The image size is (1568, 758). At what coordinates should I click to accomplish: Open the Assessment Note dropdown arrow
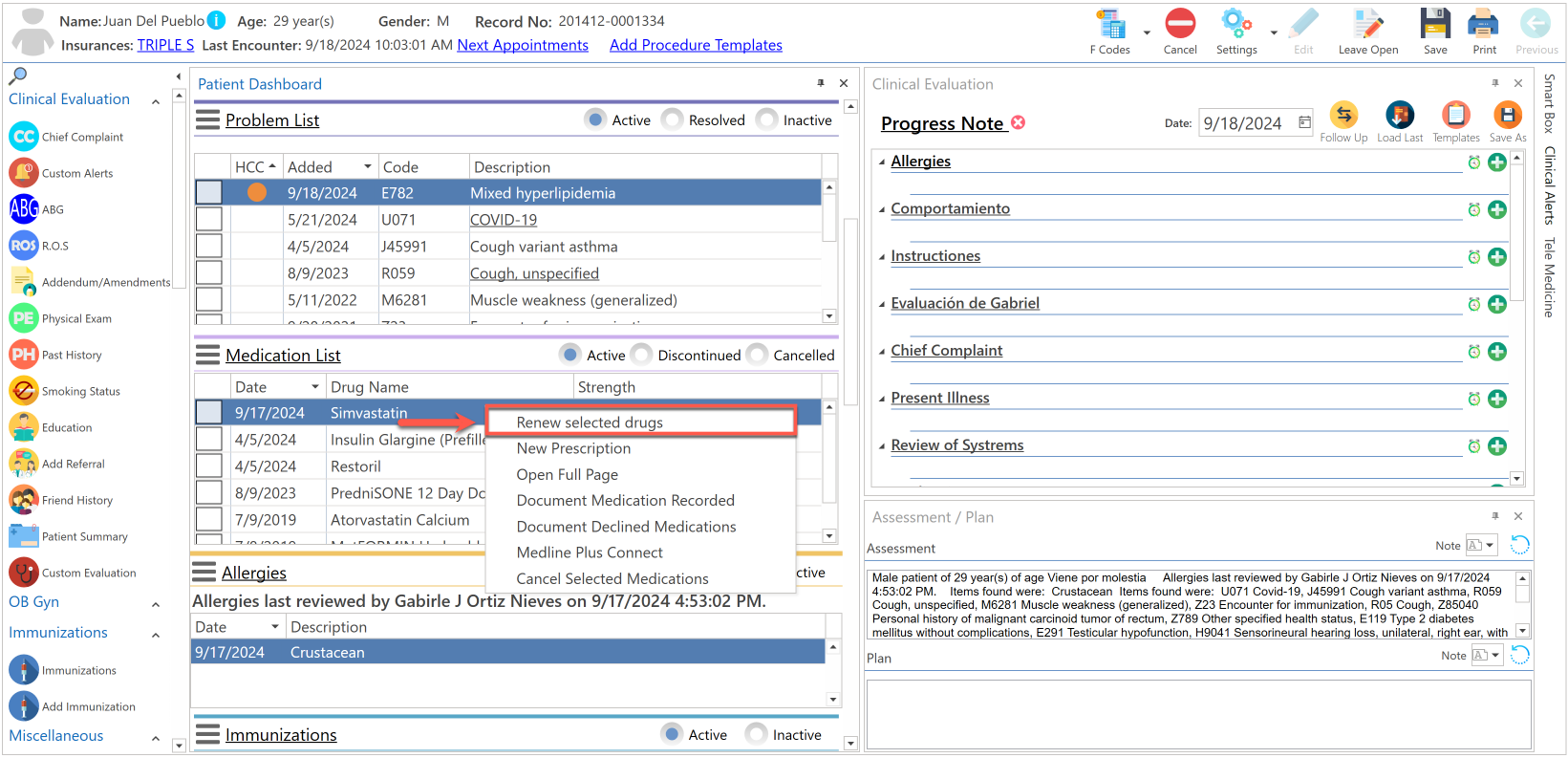click(1489, 546)
